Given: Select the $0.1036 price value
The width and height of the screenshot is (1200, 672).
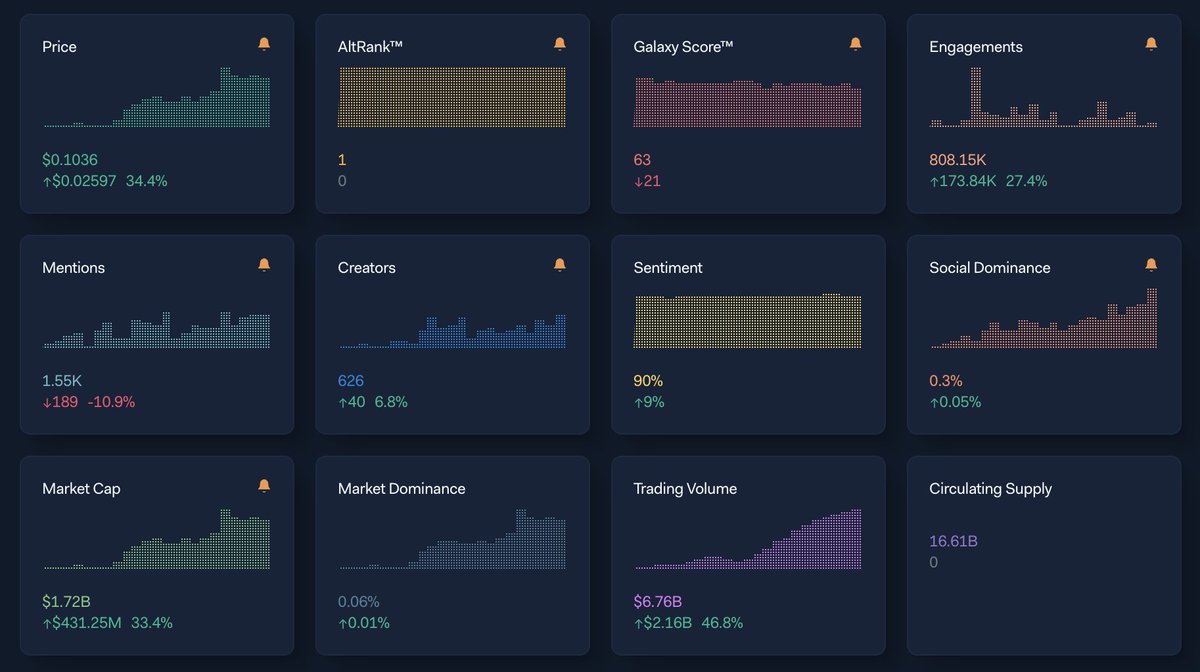Looking at the screenshot, I should tap(70, 160).
